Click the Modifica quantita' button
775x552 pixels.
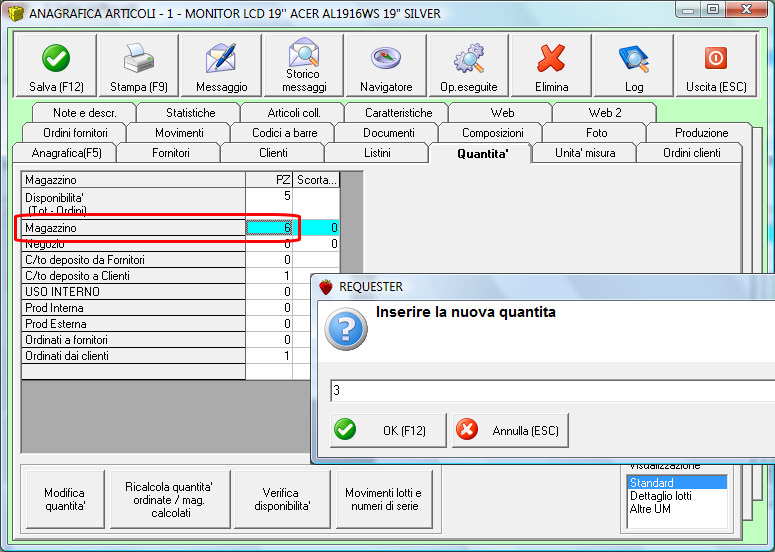point(65,499)
